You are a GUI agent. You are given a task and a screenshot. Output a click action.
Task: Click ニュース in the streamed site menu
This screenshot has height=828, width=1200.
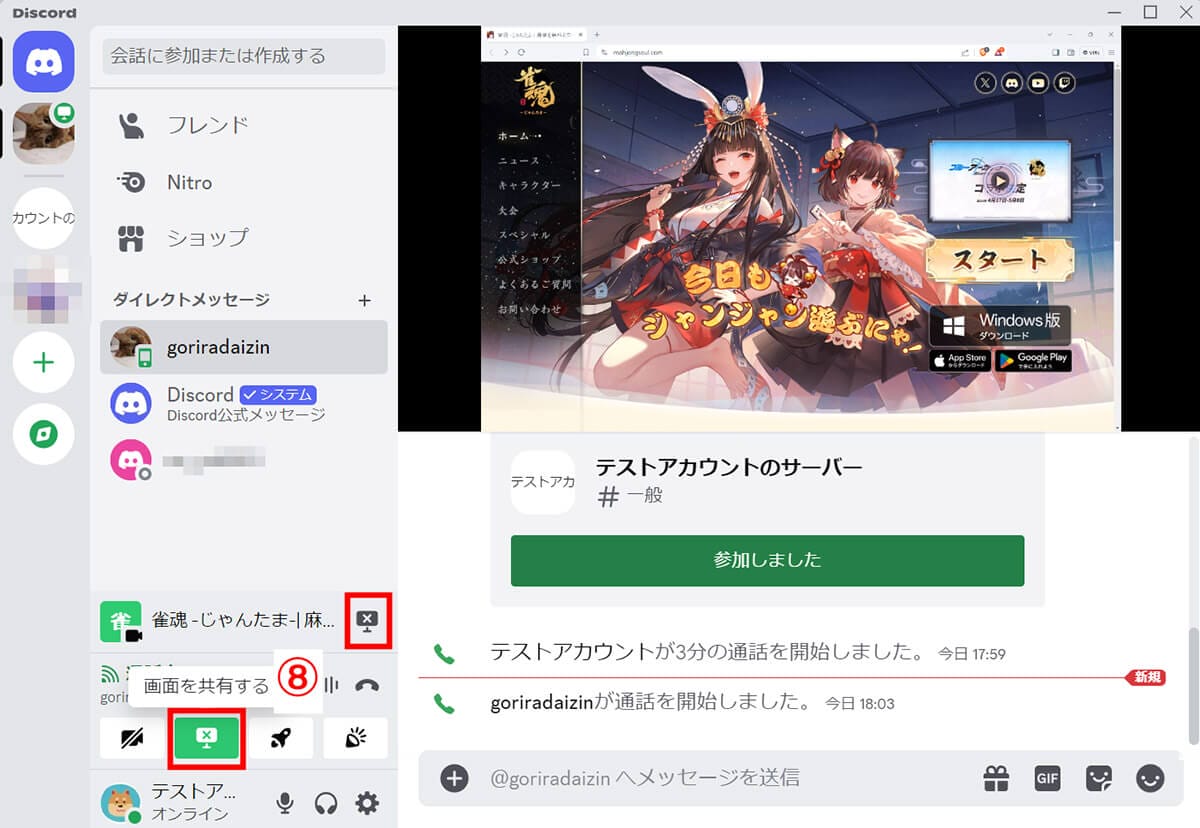click(x=519, y=160)
